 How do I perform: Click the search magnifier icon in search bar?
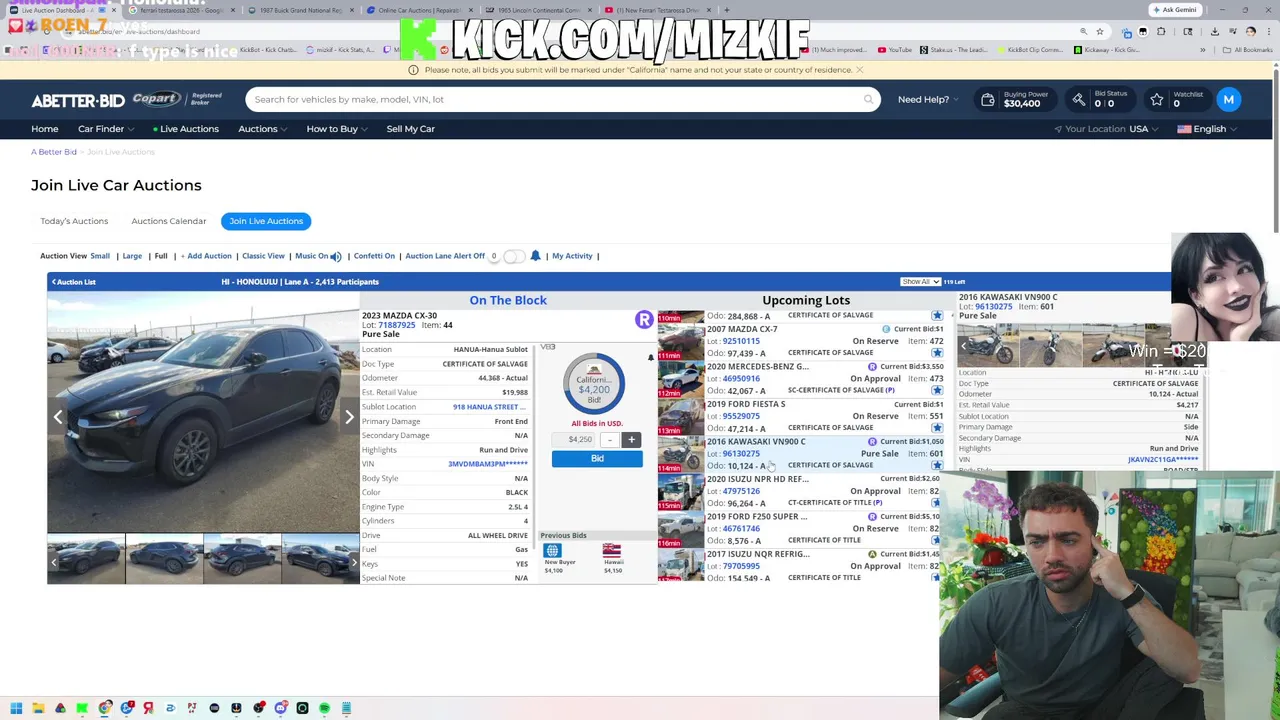coord(868,99)
